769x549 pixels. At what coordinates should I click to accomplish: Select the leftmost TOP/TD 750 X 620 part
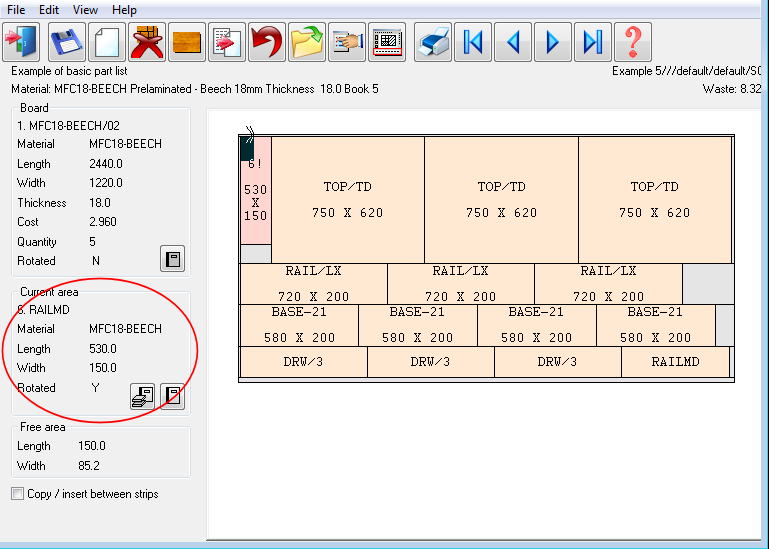tap(348, 200)
